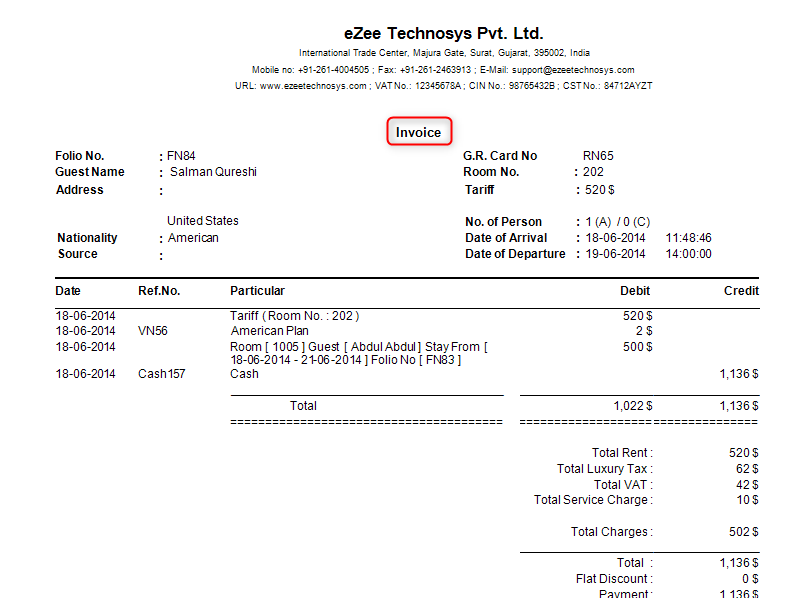This screenshot has height=598, width=792.
Task: Click Total Rent value 520 $
Action: point(744,453)
